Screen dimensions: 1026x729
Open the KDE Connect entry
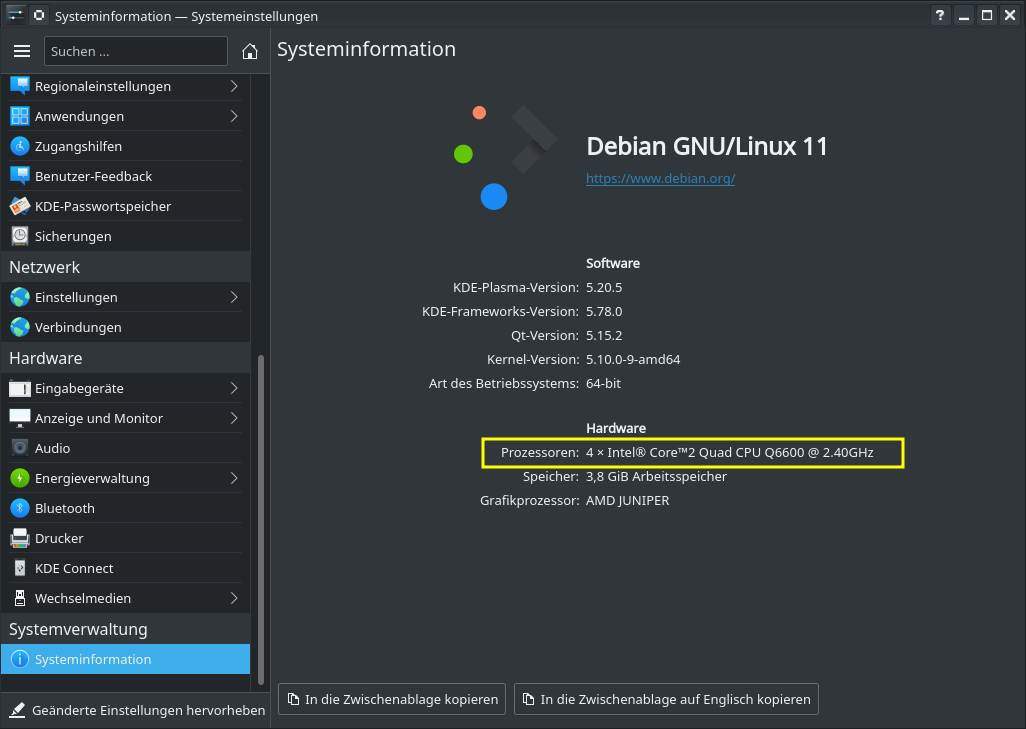pyautogui.click(x=126, y=569)
